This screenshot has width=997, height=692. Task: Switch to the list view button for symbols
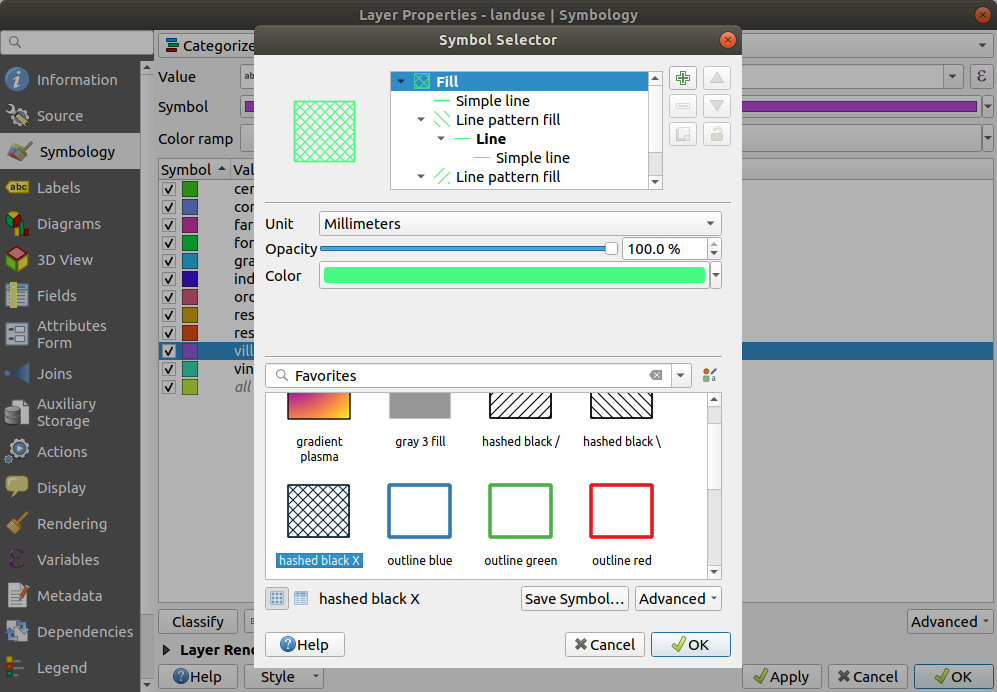301,599
